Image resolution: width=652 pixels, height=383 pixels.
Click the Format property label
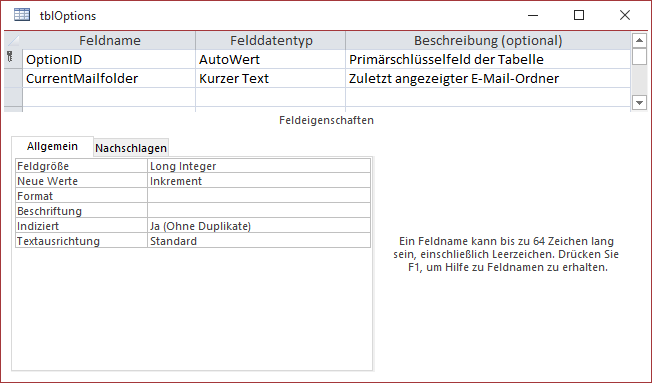pyautogui.click(x=82, y=196)
